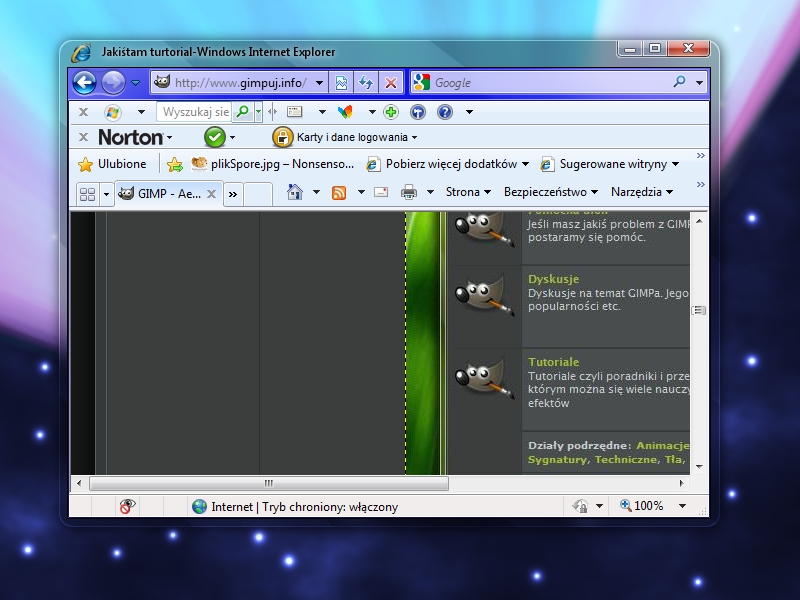Close the Norton toolbar
The width and height of the screenshot is (800, 600).
[x=84, y=137]
